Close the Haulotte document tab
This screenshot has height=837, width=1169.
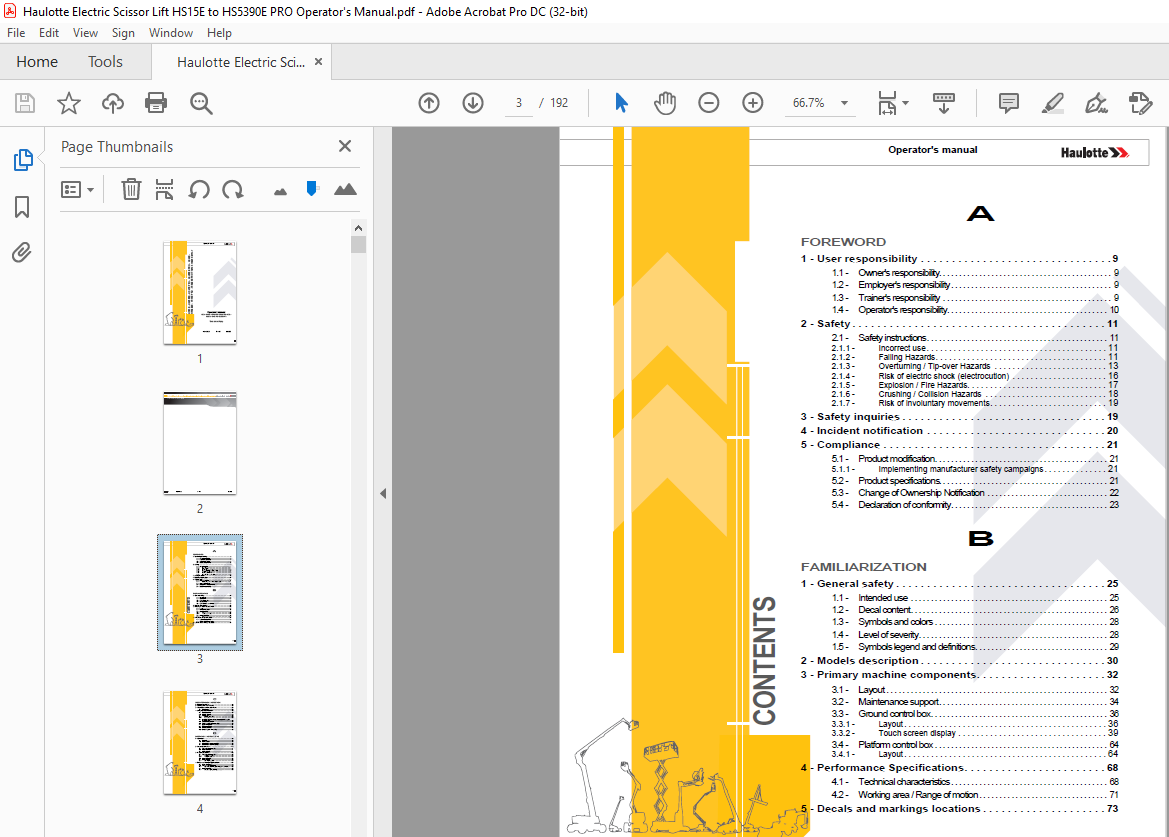tap(318, 62)
